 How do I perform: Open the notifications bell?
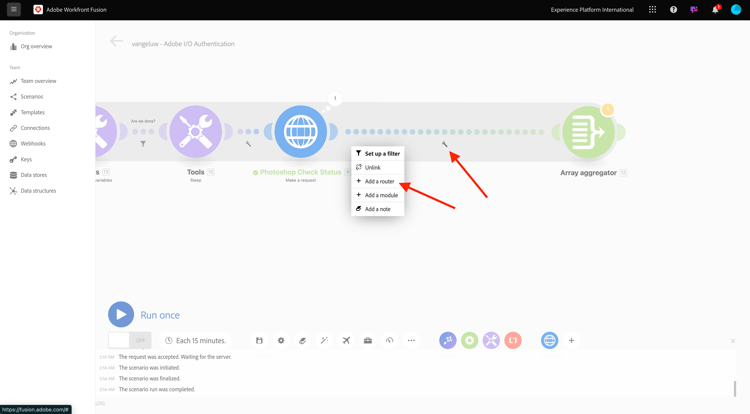(x=715, y=10)
